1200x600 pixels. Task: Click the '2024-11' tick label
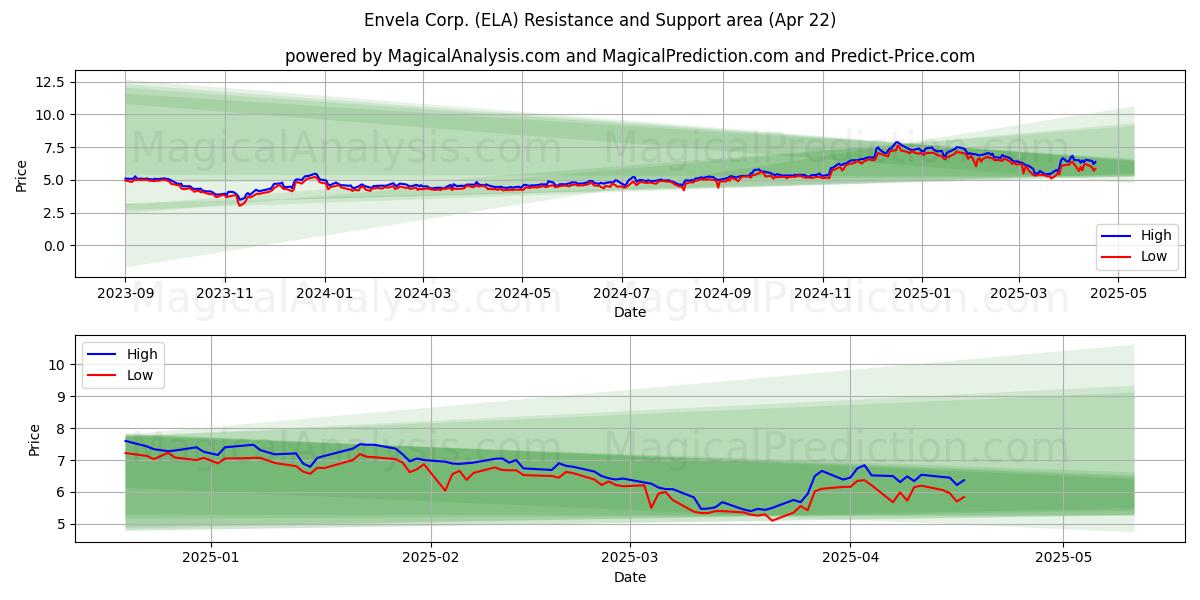pyautogui.click(x=822, y=293)
